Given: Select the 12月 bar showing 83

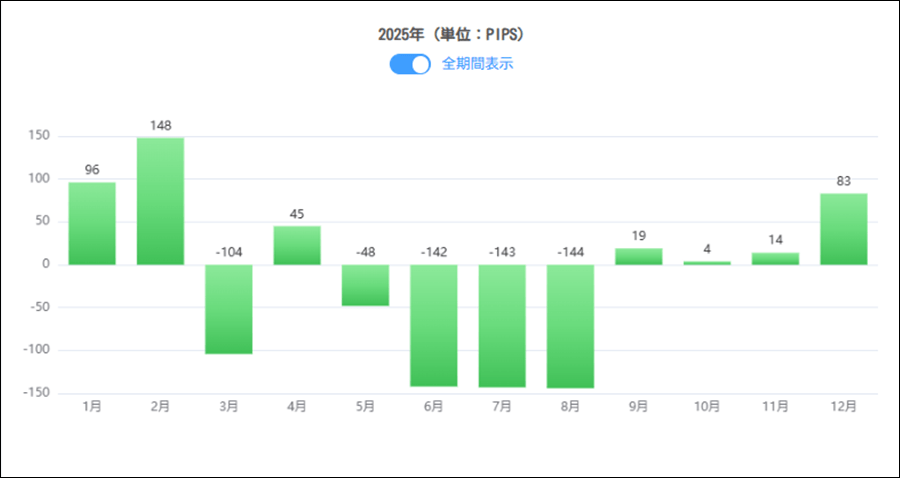Looking at the screenshot, I should (844, 229).
